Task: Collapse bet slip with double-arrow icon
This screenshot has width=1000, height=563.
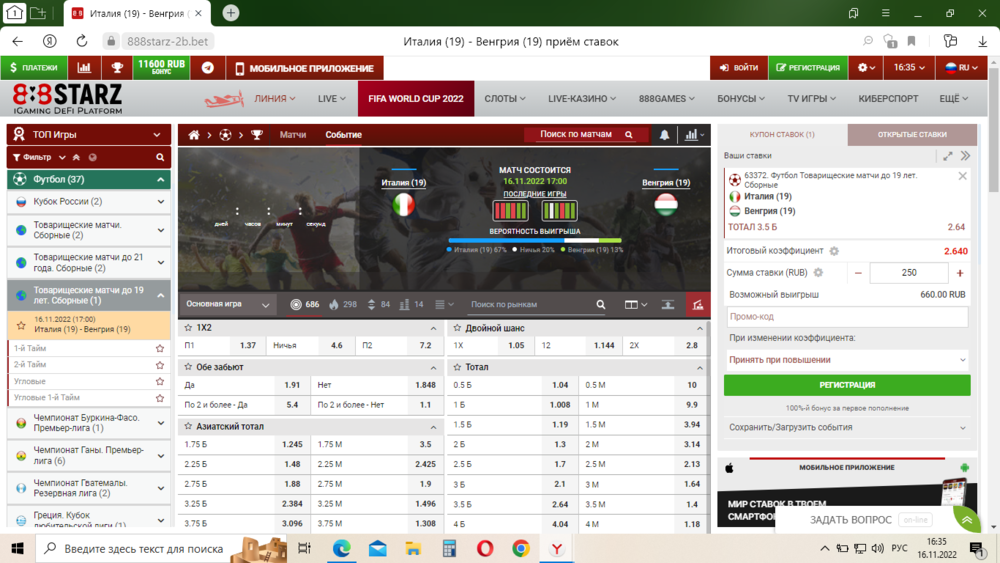Action: tap(966, 156)
